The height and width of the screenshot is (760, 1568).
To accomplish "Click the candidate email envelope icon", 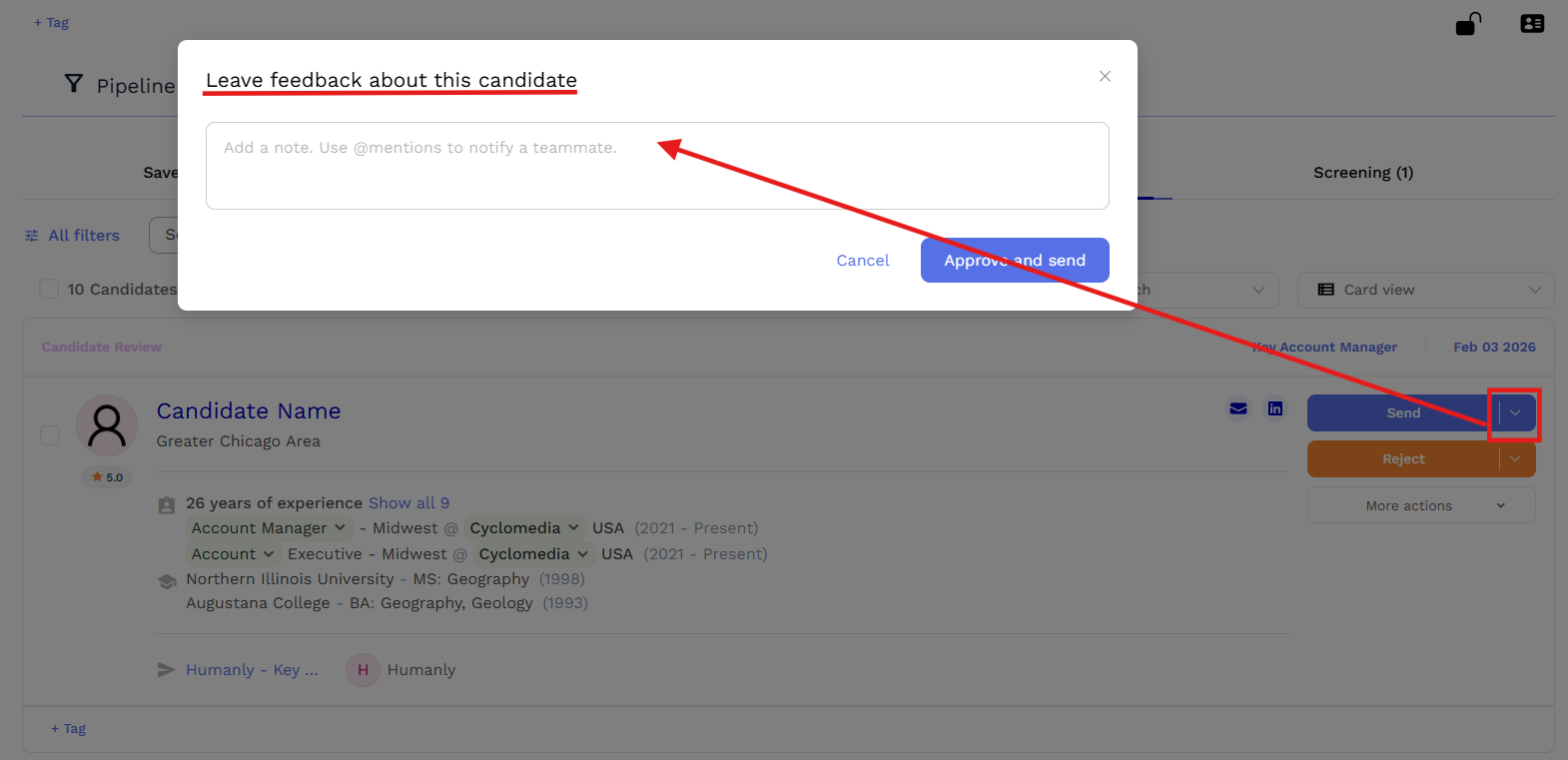I will point(1238,408).
